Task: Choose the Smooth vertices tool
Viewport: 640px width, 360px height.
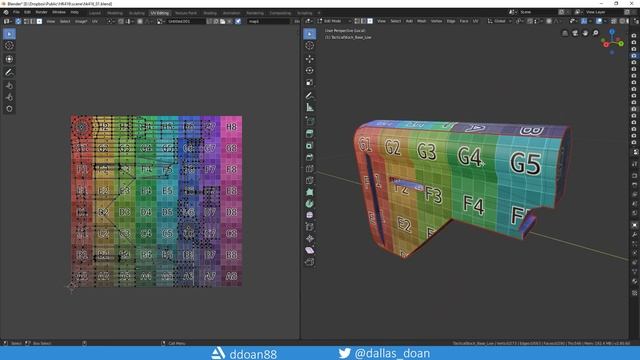Action: (310, 215)
